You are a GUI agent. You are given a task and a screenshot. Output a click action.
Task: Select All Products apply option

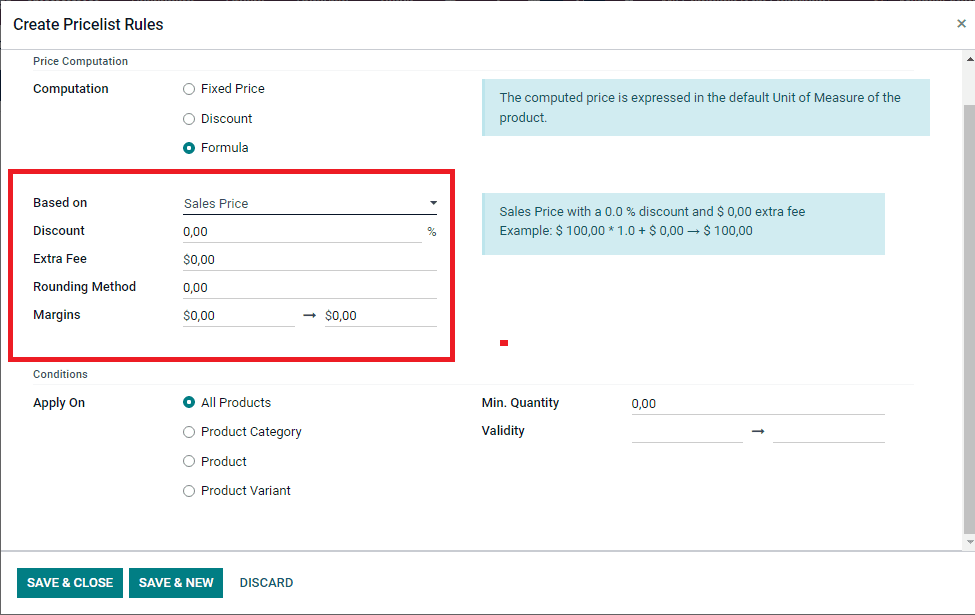[188, 402]
